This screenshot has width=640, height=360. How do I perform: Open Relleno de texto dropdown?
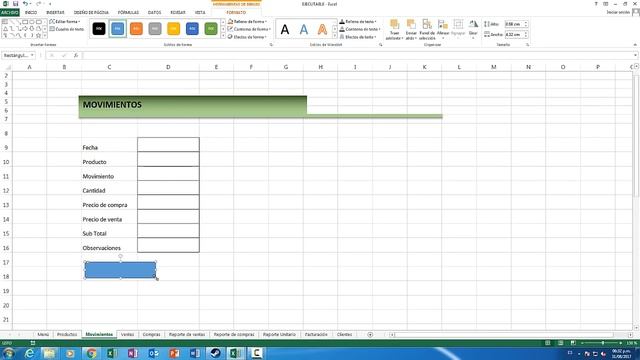coord(358,21)
